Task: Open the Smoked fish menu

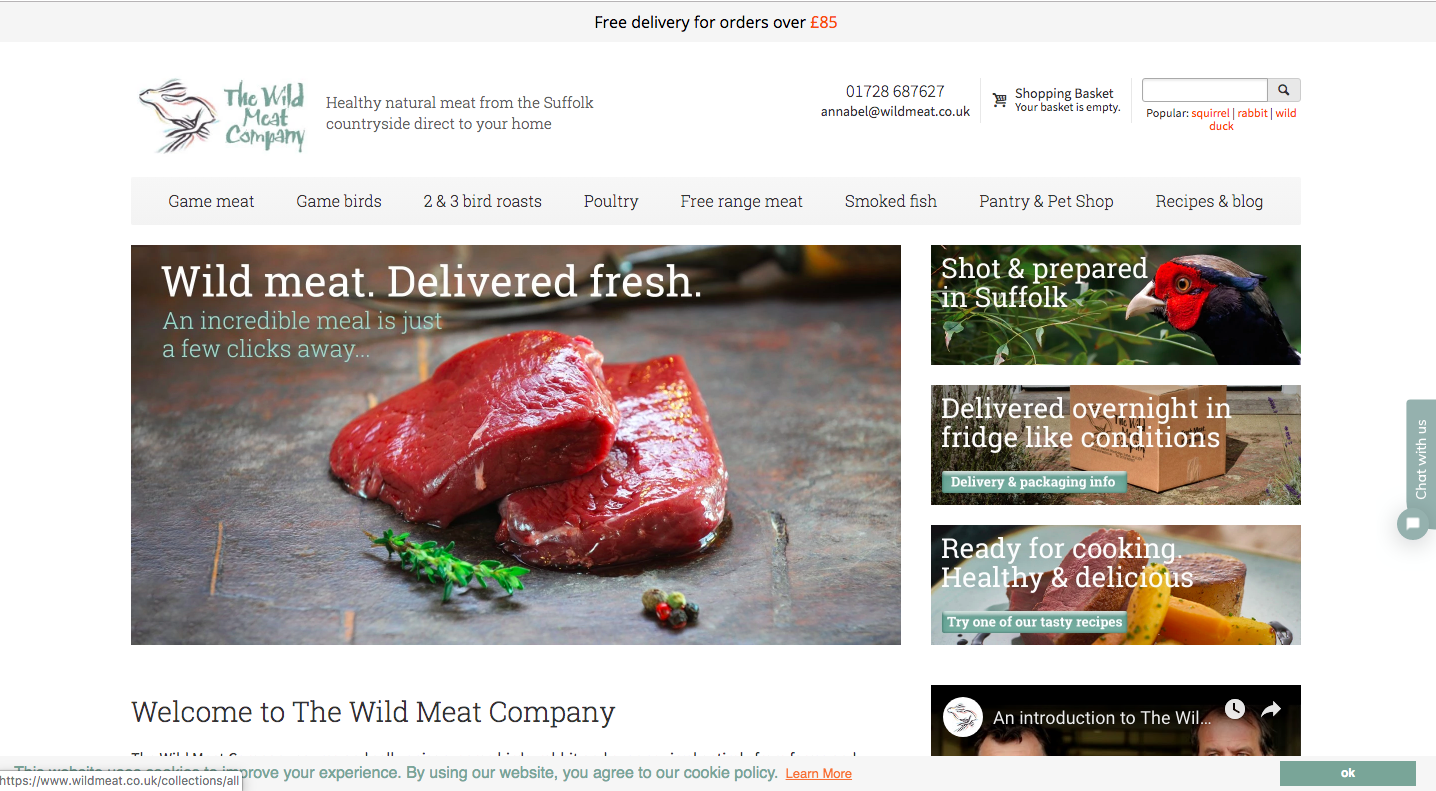Action: click(891, 201)
